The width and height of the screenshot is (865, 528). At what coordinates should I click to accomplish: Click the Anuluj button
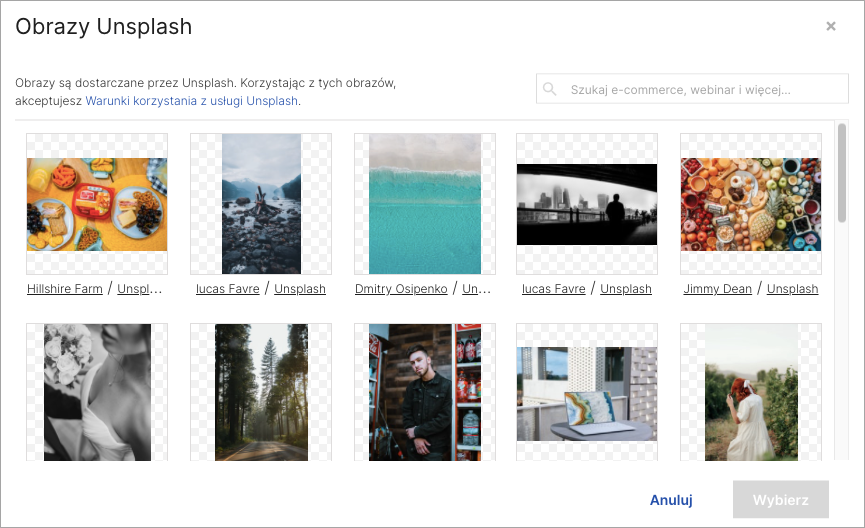[671, 500]
